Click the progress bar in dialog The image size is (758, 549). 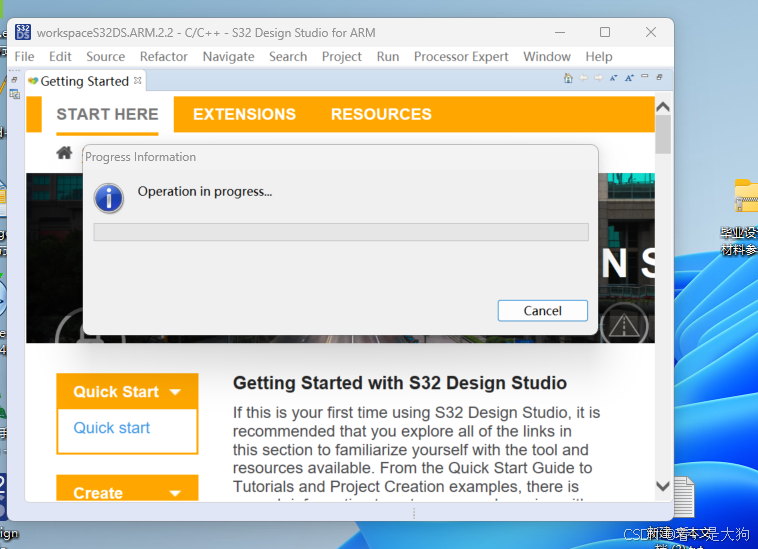click(x=341, y=232)
